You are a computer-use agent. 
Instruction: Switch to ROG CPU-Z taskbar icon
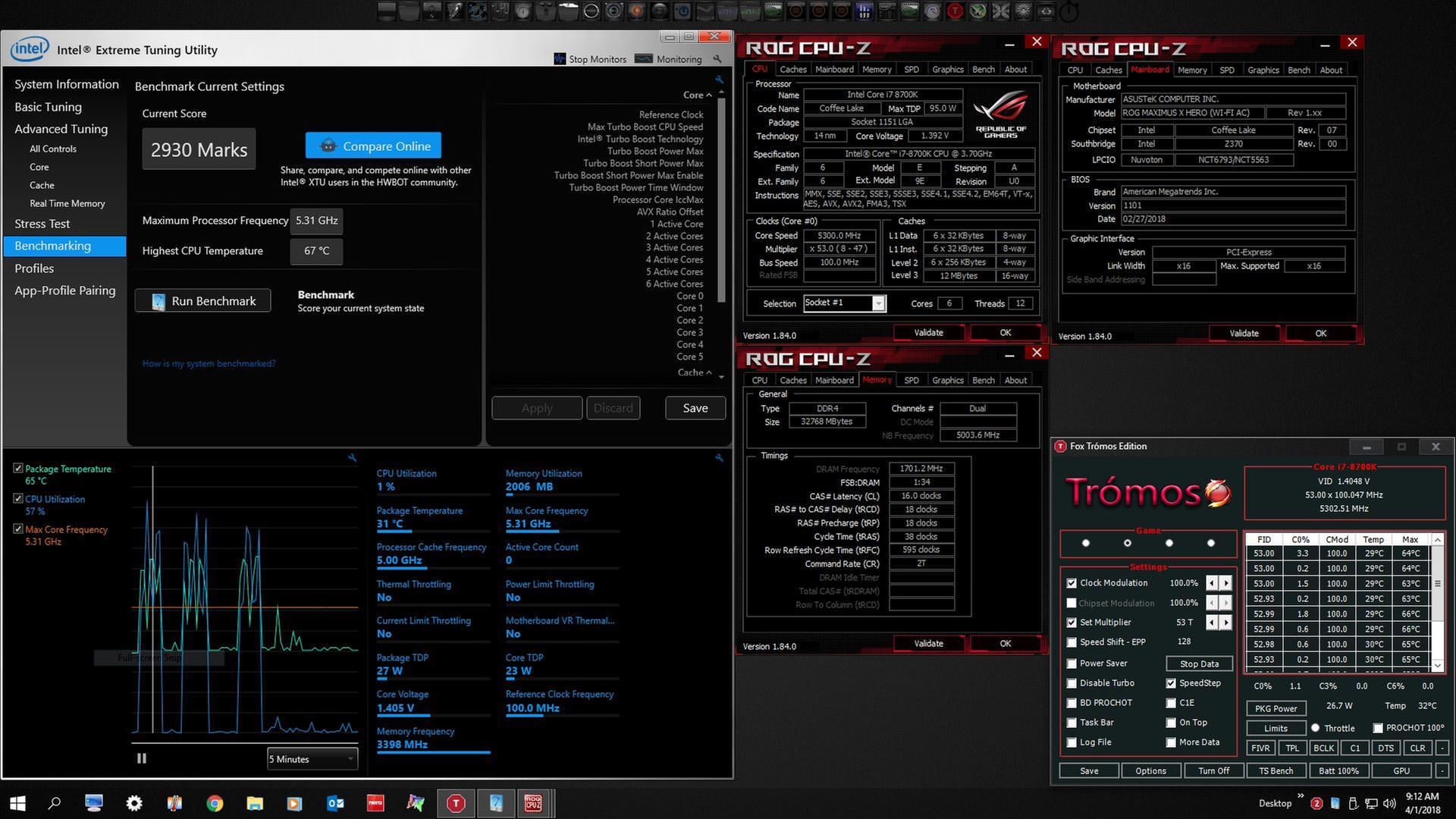pyautogui.click(x=533, y=803)
